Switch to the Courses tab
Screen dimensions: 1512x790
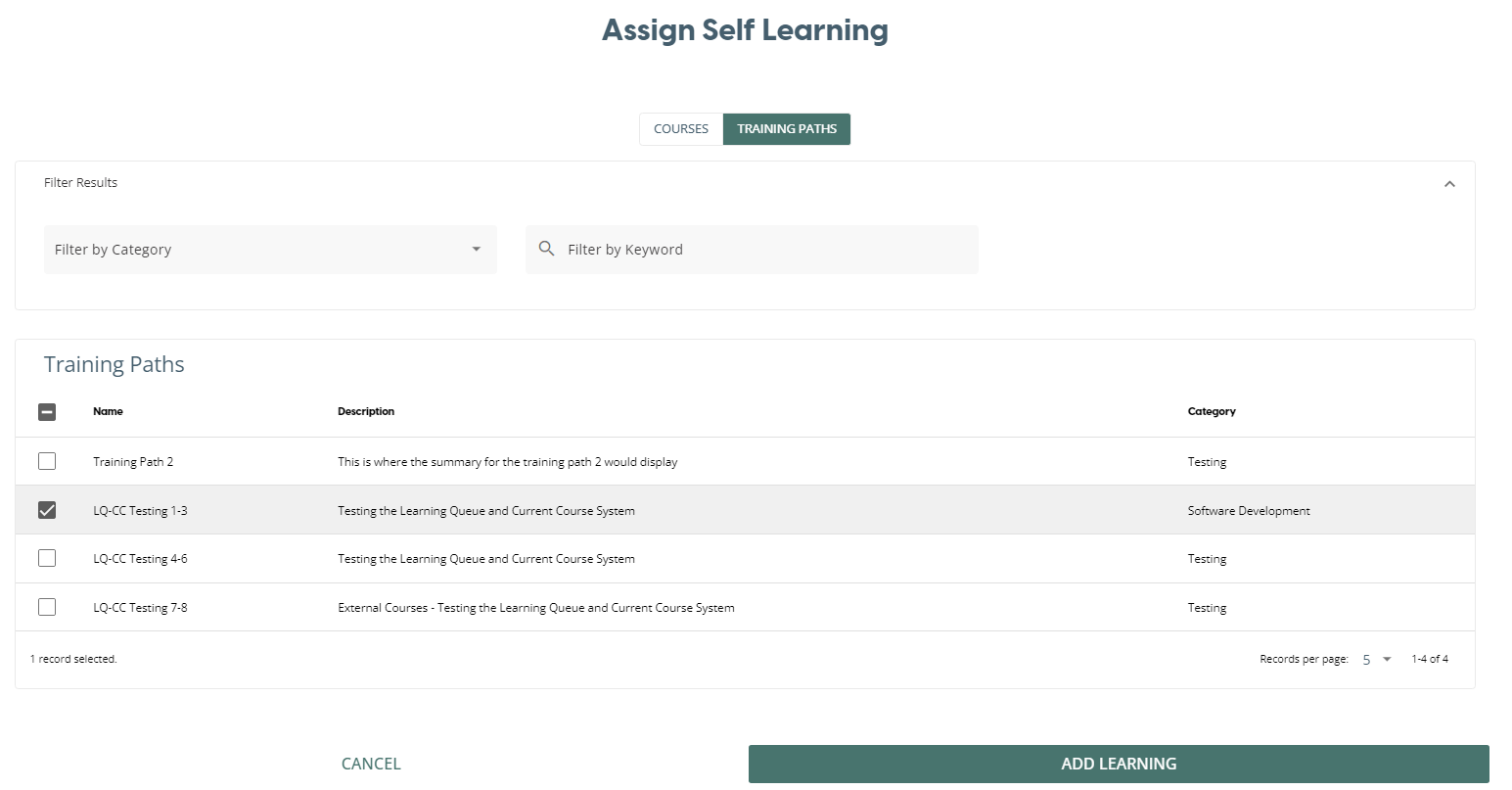click(x=681, y=129)
